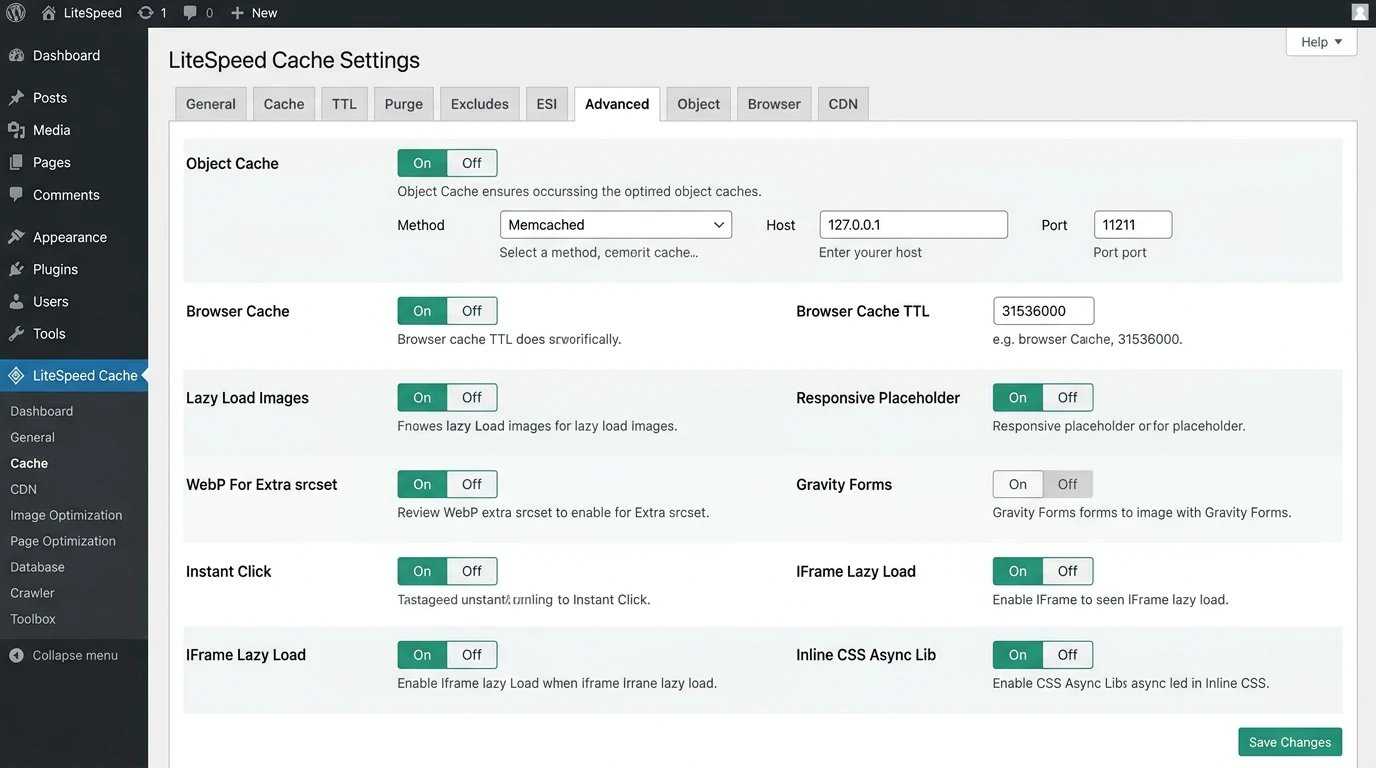Turn Object Cache off
Viewport: 1376px width, 768px height.
coord(472,163)
